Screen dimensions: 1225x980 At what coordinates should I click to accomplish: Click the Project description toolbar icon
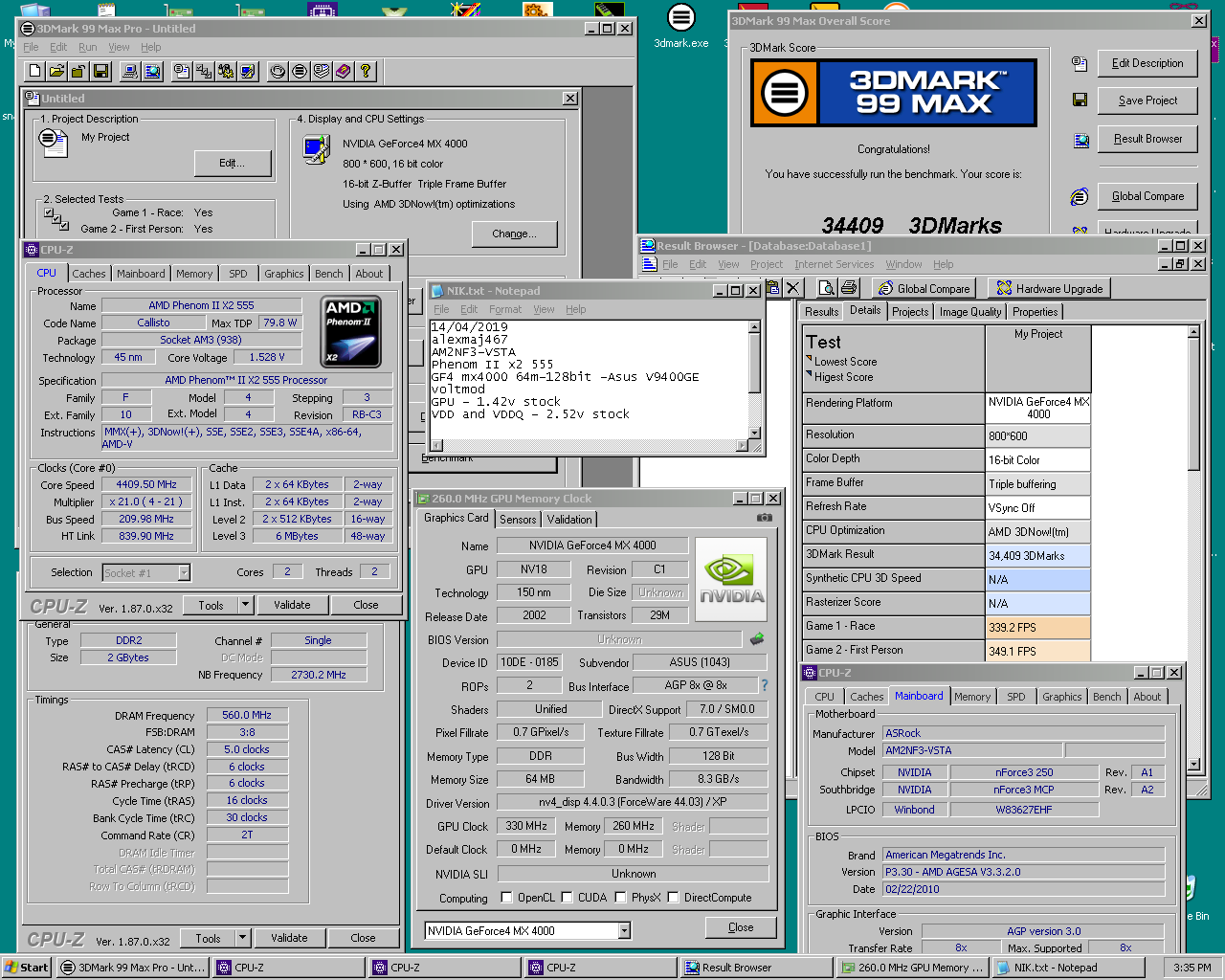pyautogui.click(x=182, y=71)
